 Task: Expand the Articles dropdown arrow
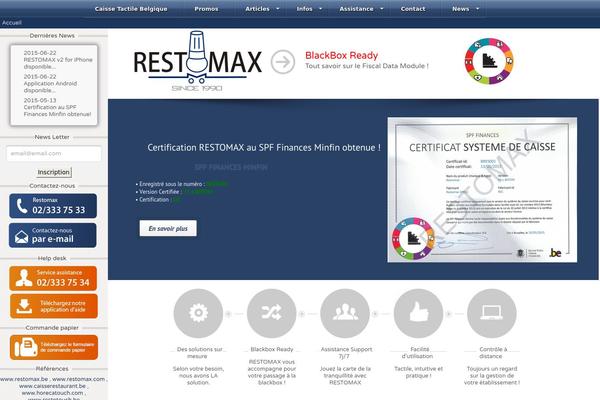click(278, 9)
